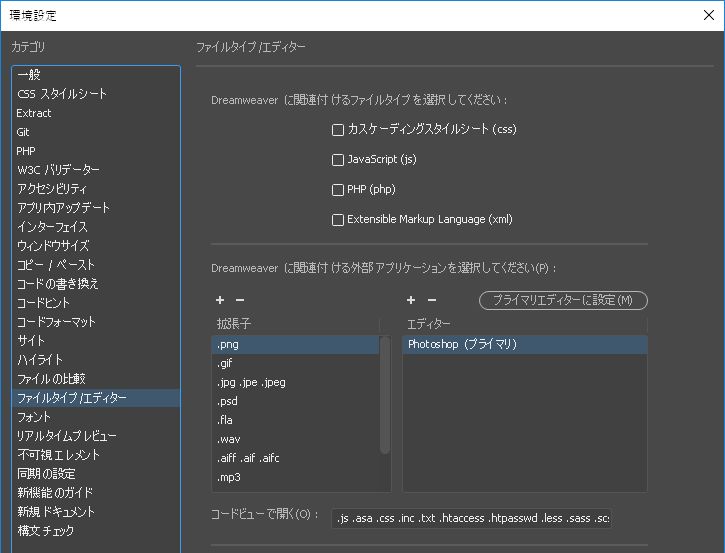The image size is (725, 553).
Task: Click the プライマリエディターに設定 button
Action: tap(563, 301)
